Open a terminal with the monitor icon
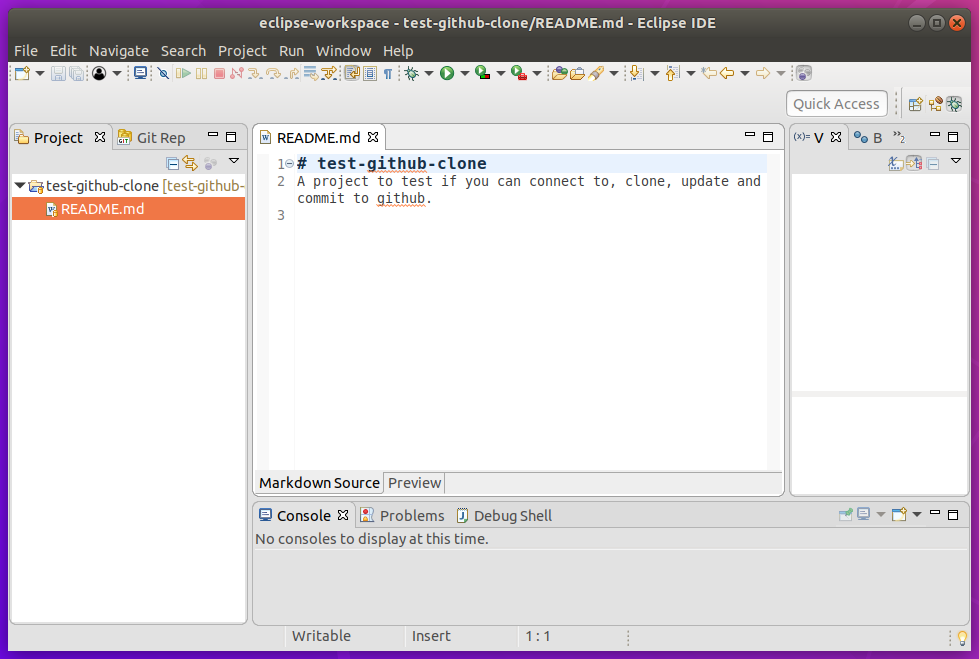Viewport: 979px width, 659px height. [140, 73]
